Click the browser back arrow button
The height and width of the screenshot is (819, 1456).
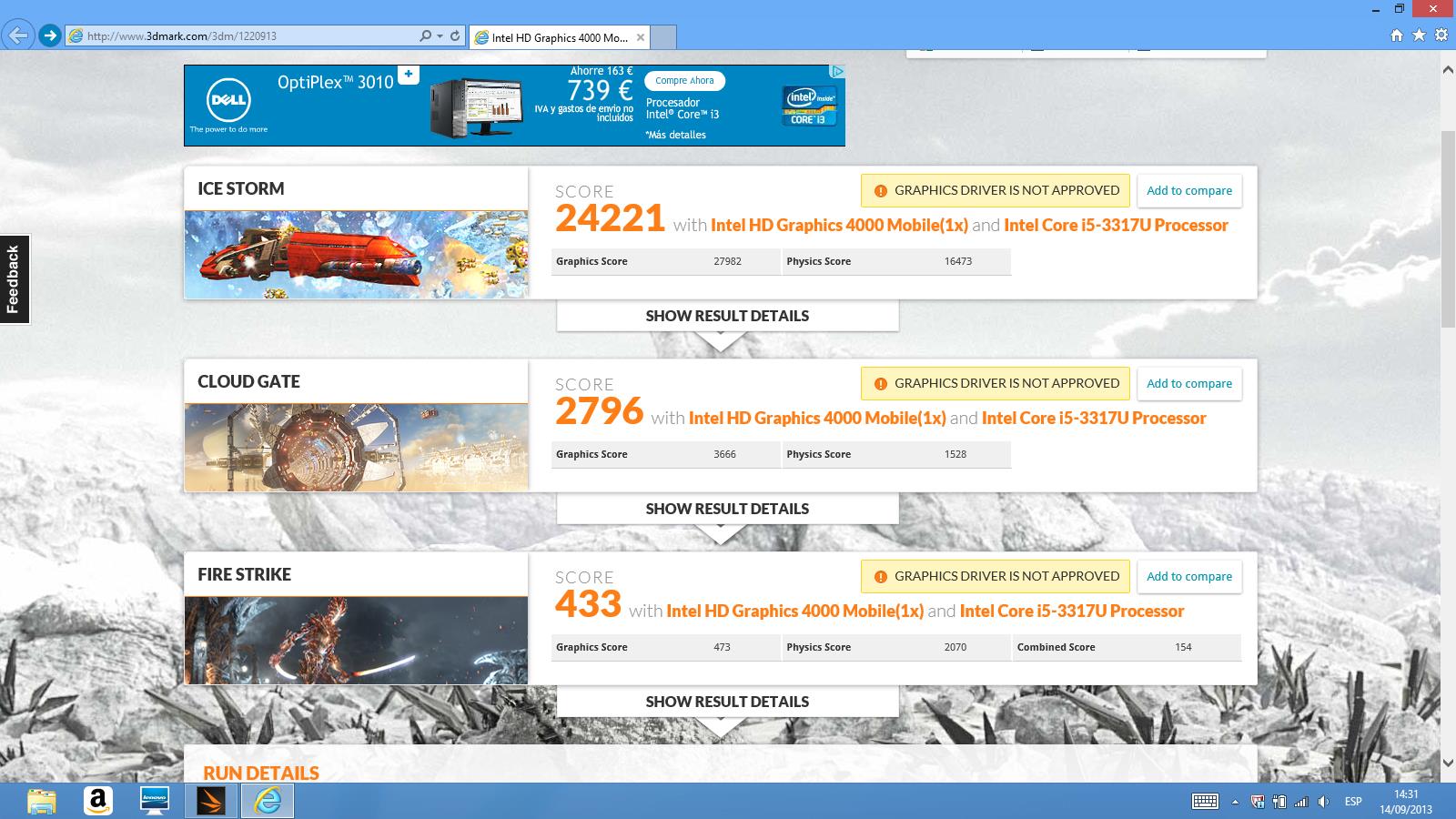tap(18, 36)
